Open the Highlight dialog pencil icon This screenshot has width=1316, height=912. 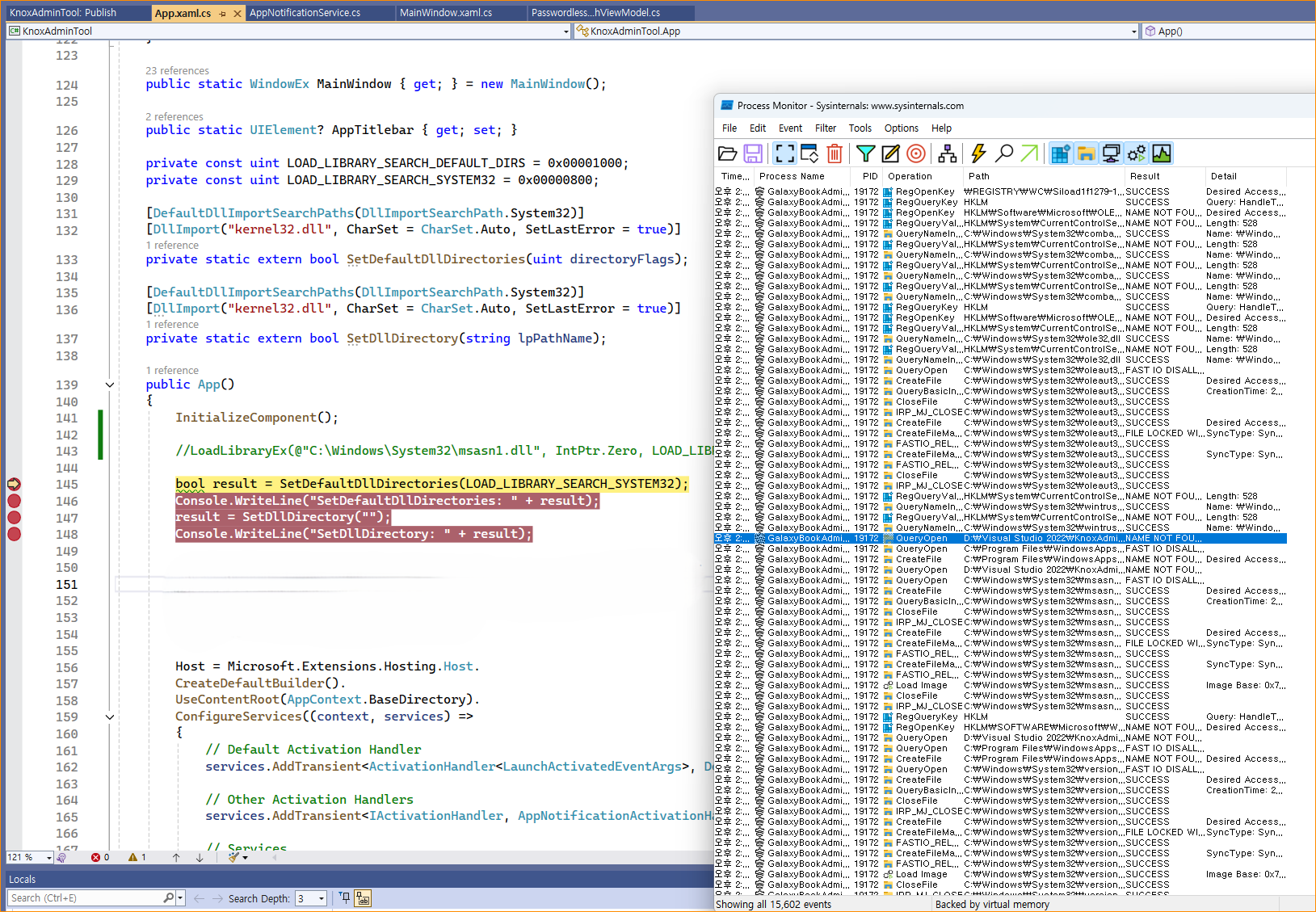pyautogui.click(x=889, y=153)
